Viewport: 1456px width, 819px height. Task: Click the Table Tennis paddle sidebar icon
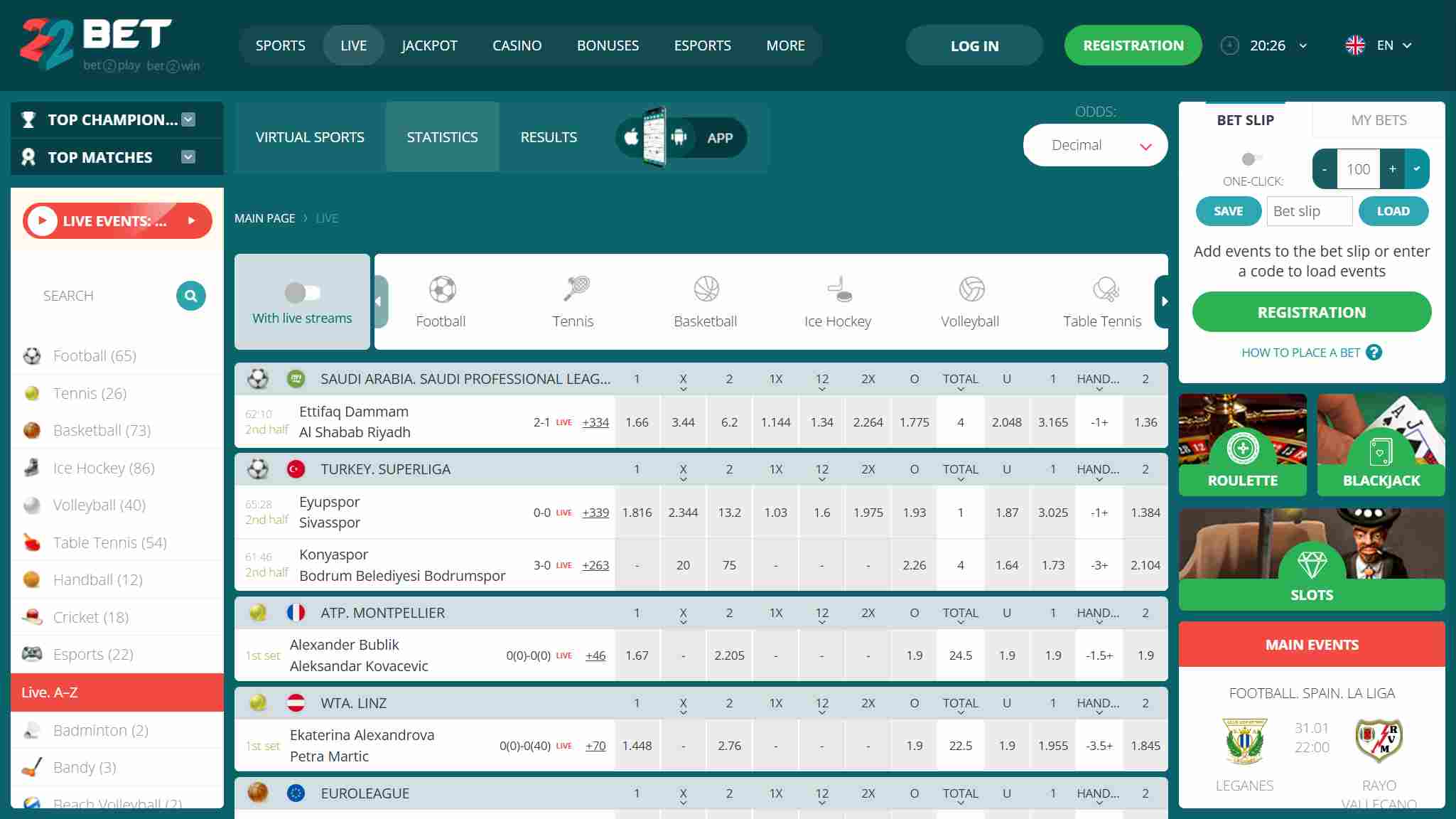point(31,542)
